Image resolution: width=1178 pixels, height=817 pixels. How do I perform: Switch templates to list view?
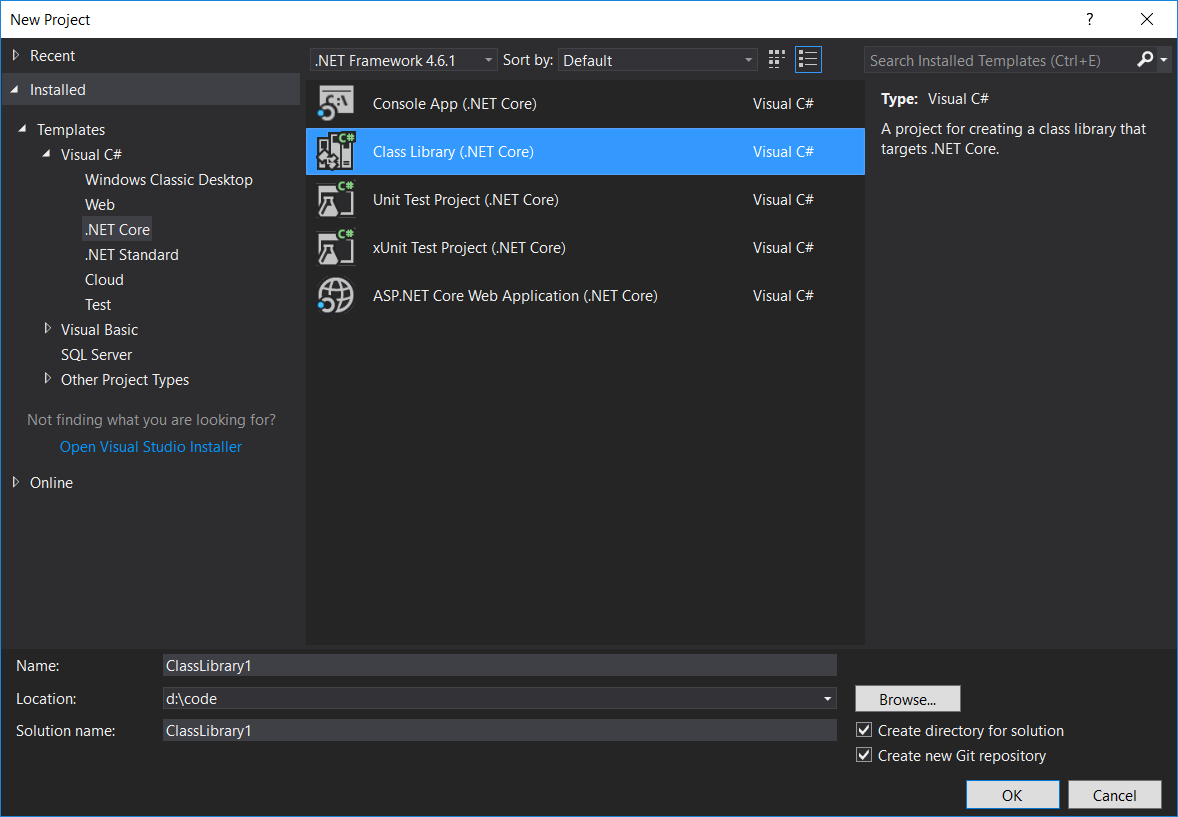808,59
